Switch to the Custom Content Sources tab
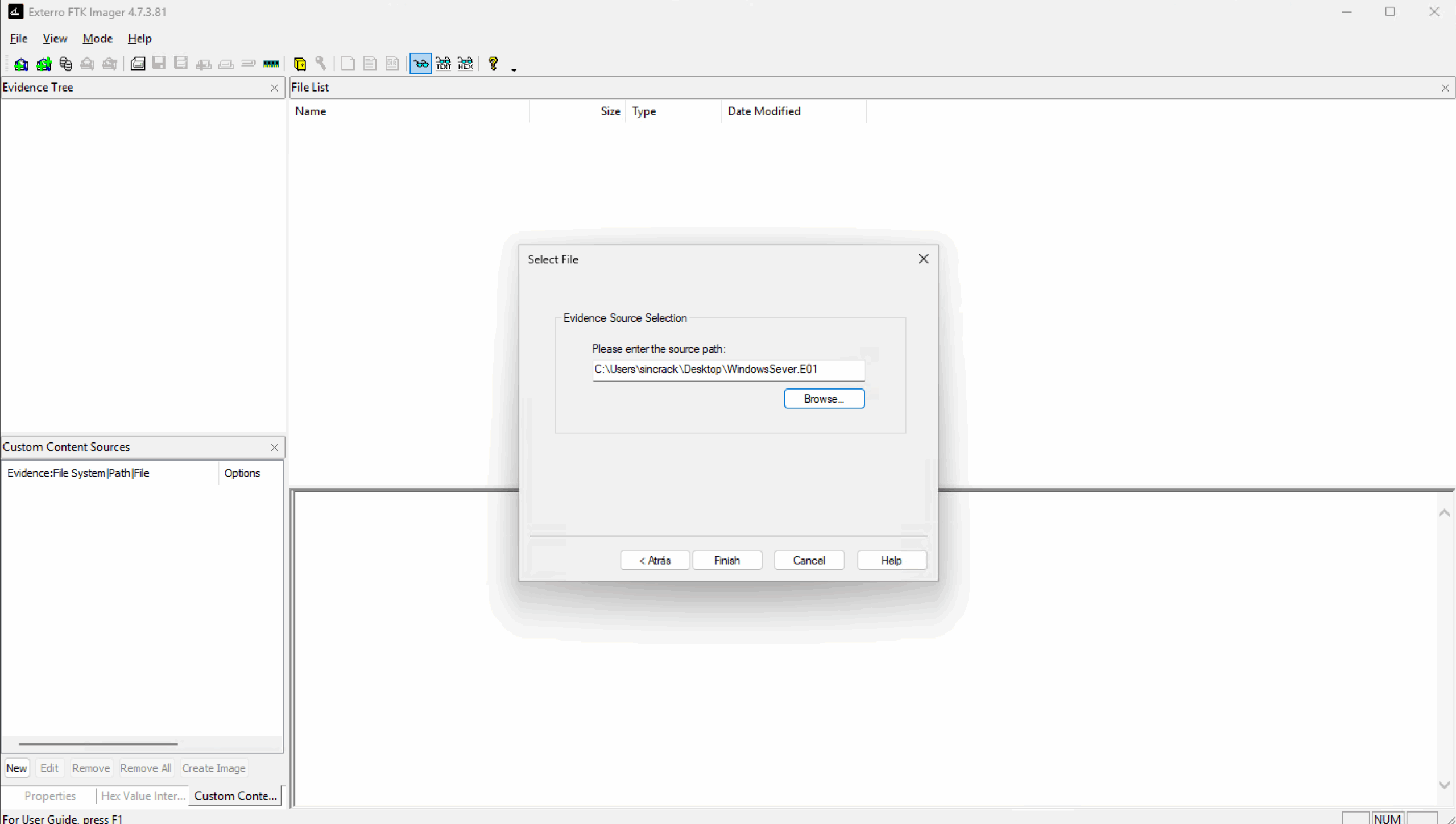This screenshot has width=1456, height=824. (235, 796)
